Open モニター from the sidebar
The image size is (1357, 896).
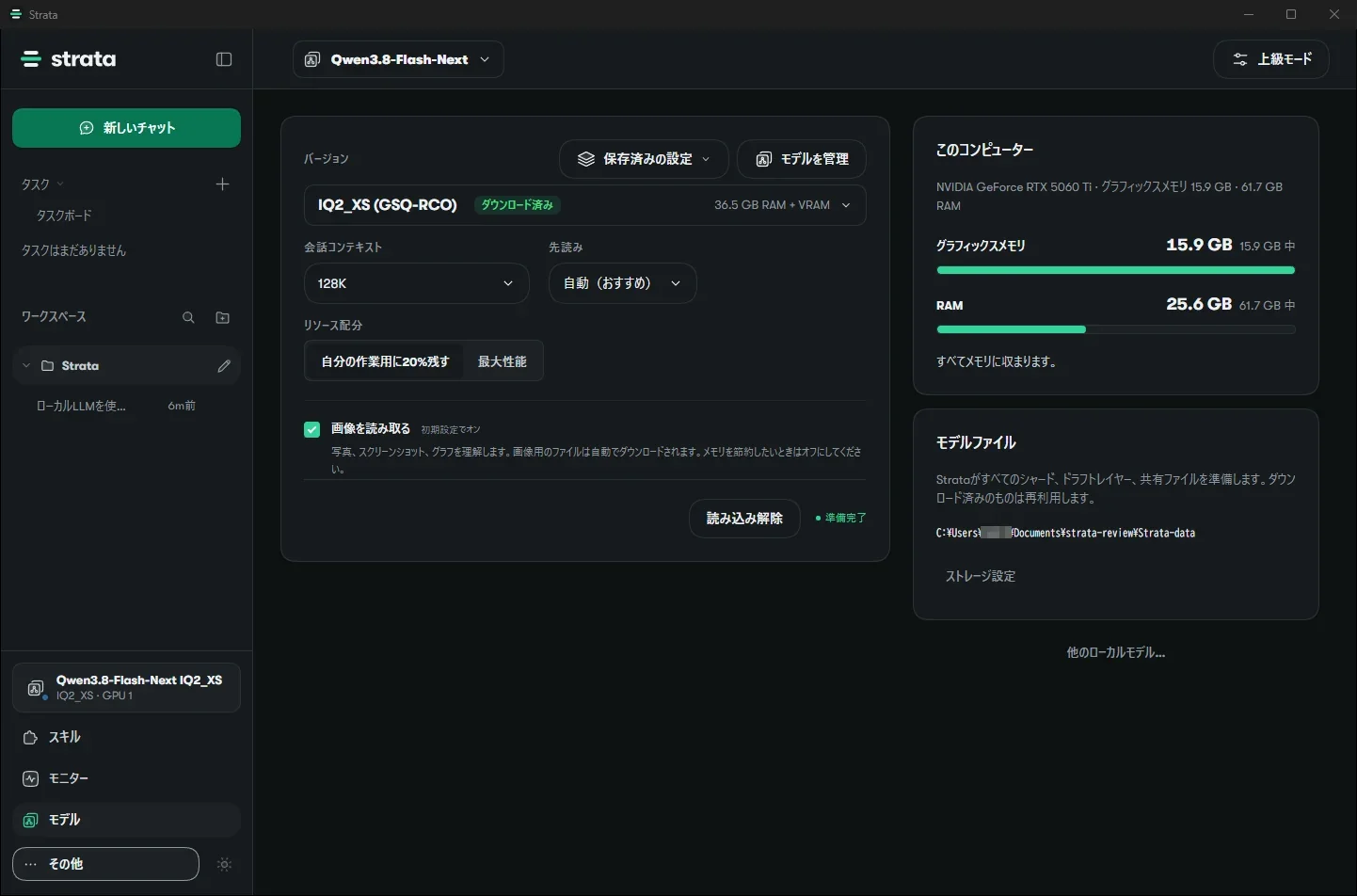126,778
